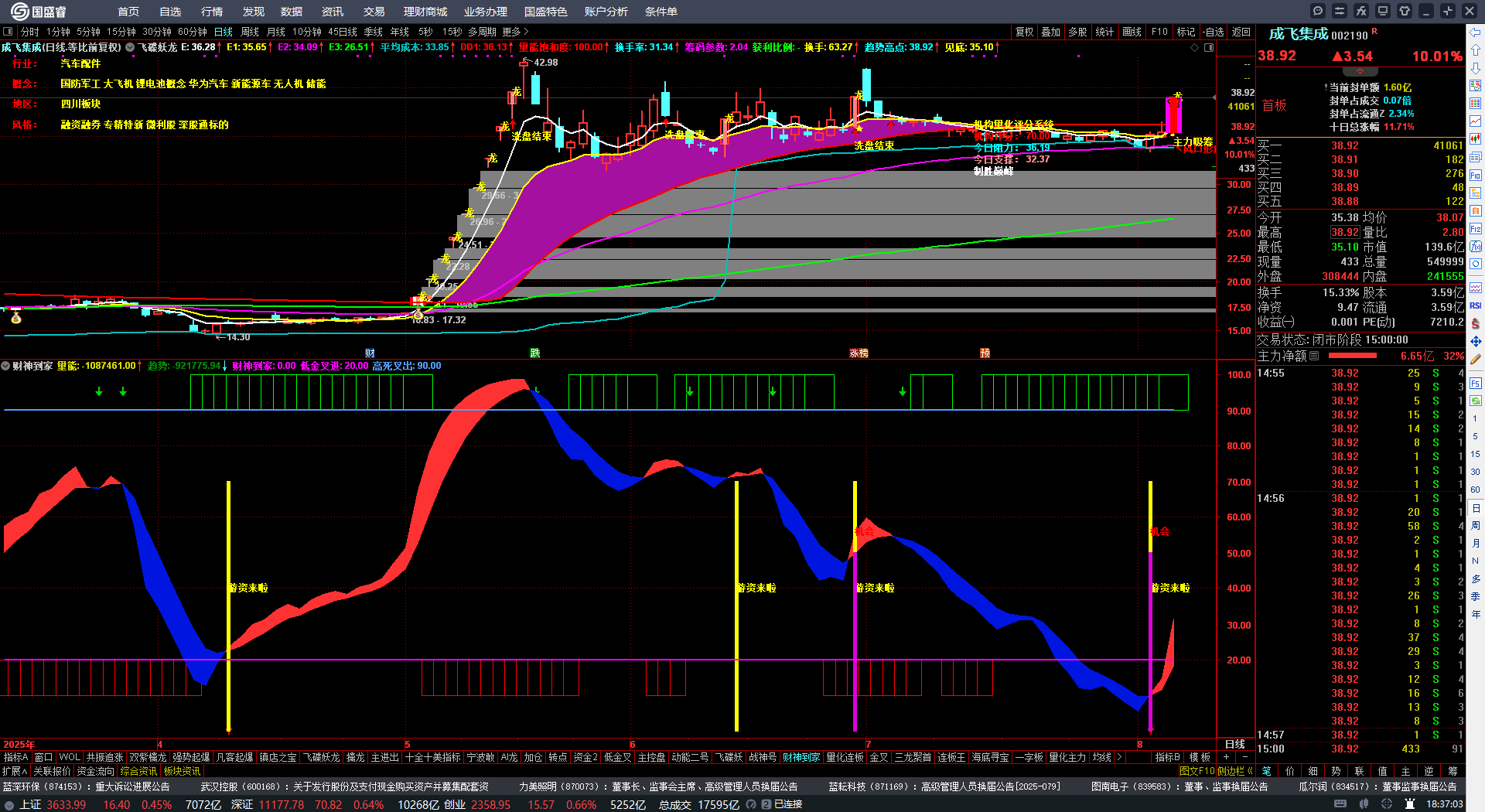Screen dimensions: 1485x812
Task: Open the message chat bubble icon
Action: [x=1318, y=11]
